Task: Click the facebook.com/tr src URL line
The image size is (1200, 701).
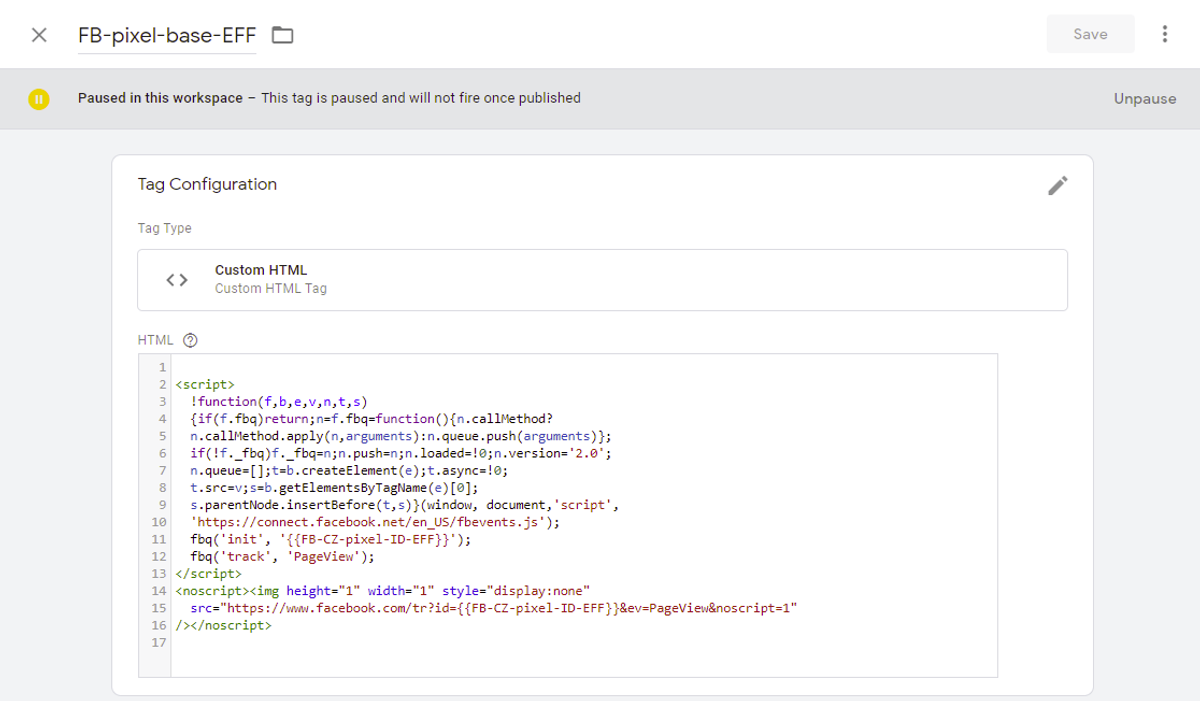Action: tap(493, 608)
